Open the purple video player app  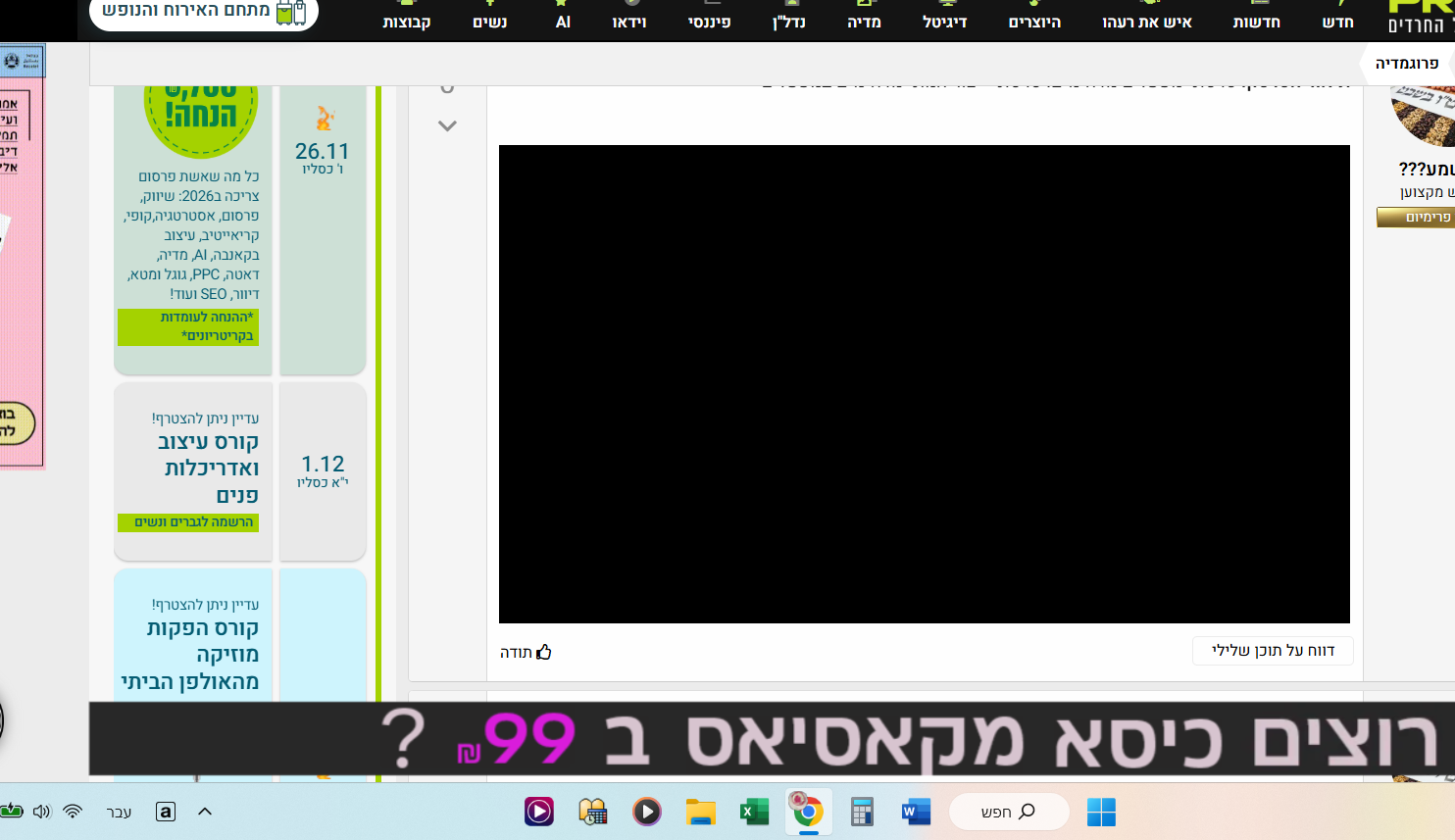pos(538,812)
